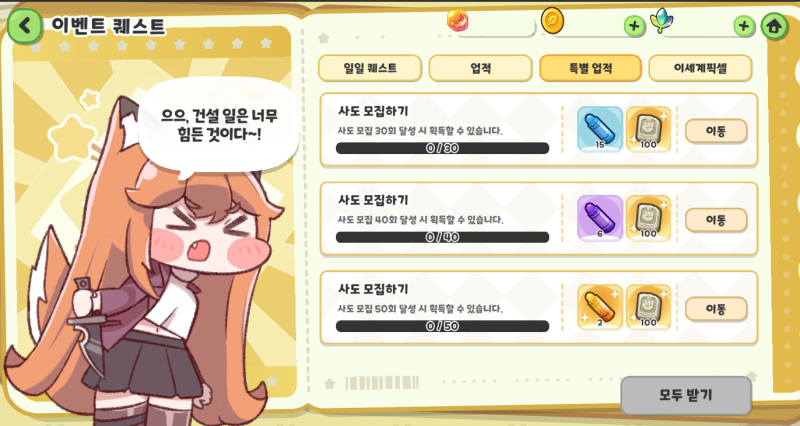
Task: Tap the crystal leaf currency icon
Action: click(x=662, y=21)
